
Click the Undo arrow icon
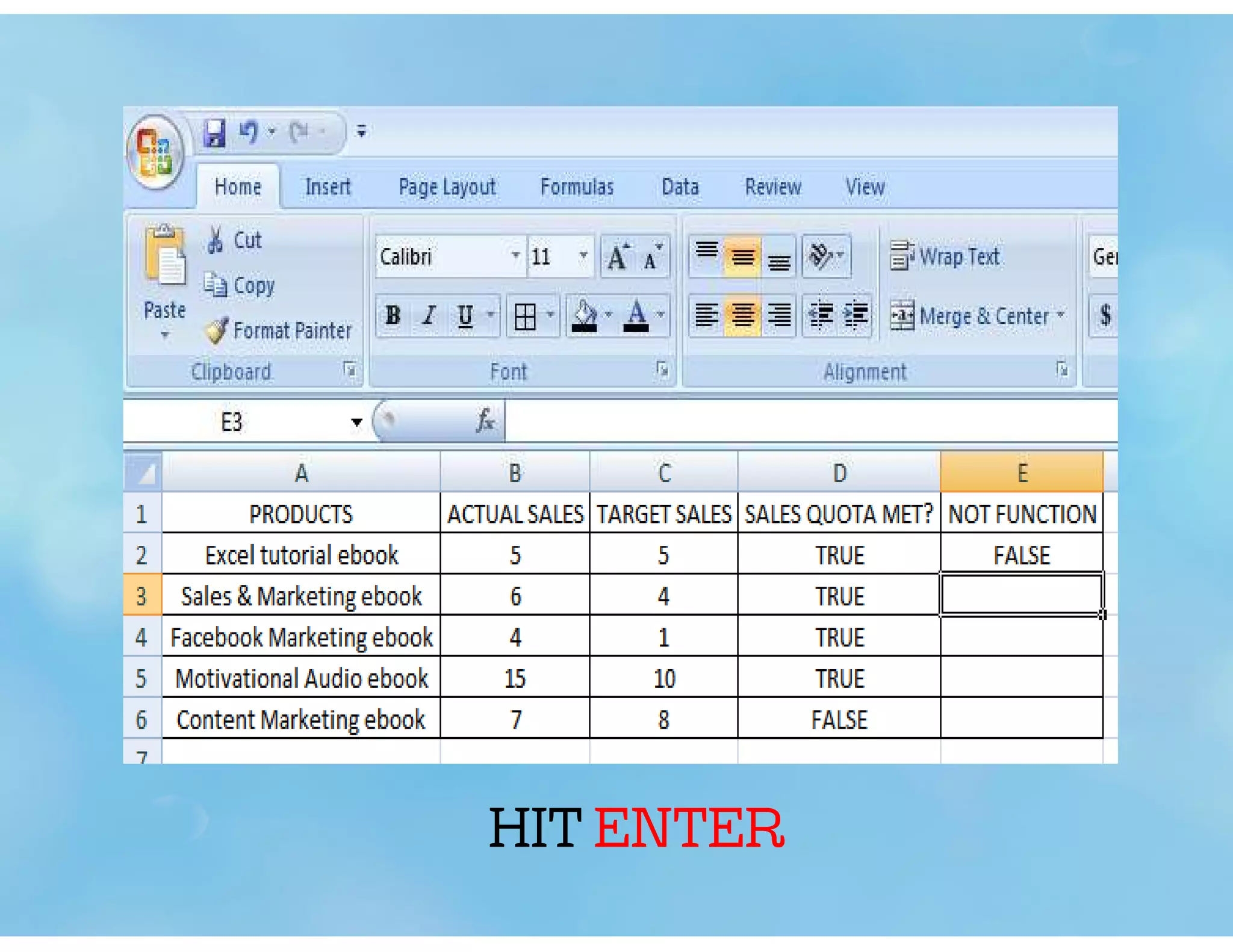(x=248, y=132)
